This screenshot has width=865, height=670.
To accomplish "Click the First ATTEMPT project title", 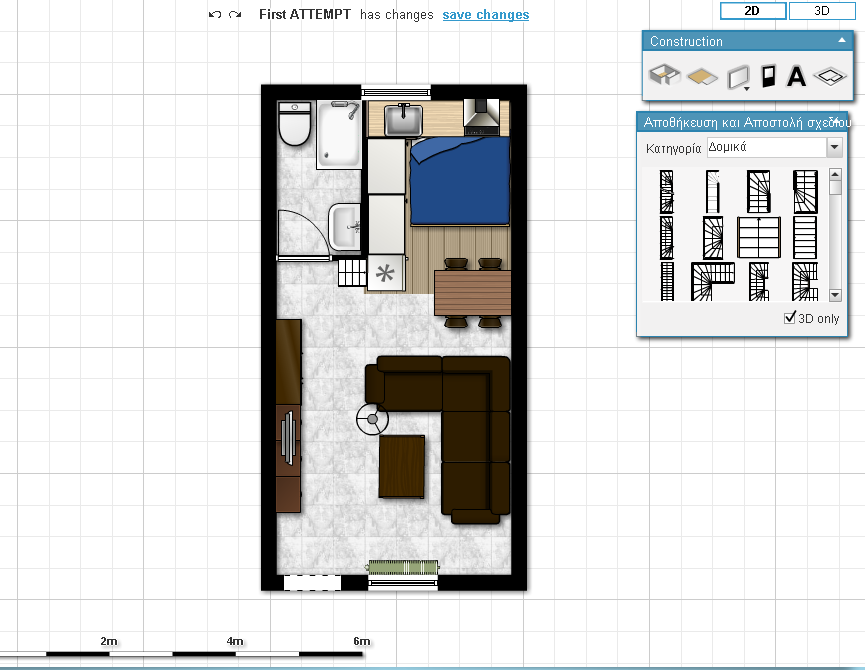I will (304, 15).
